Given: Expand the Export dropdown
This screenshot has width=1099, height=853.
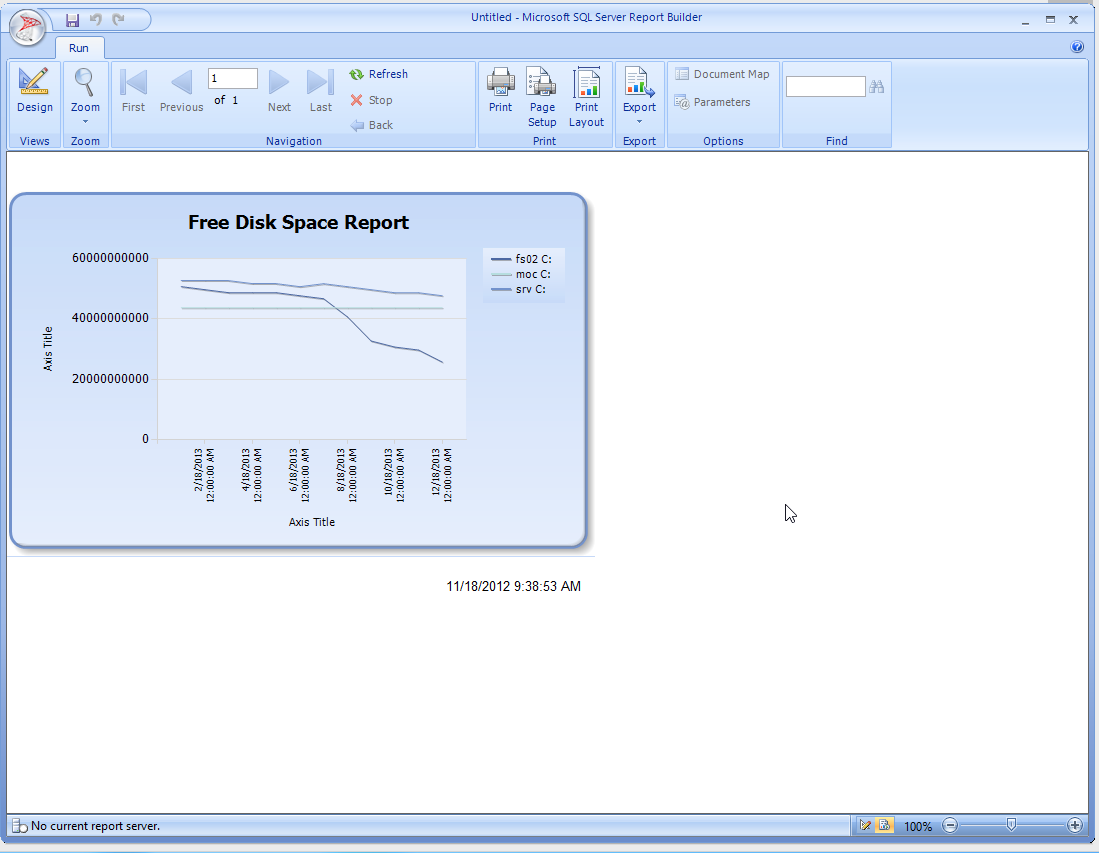Looking at the screenshot, I should click(639, 121).
